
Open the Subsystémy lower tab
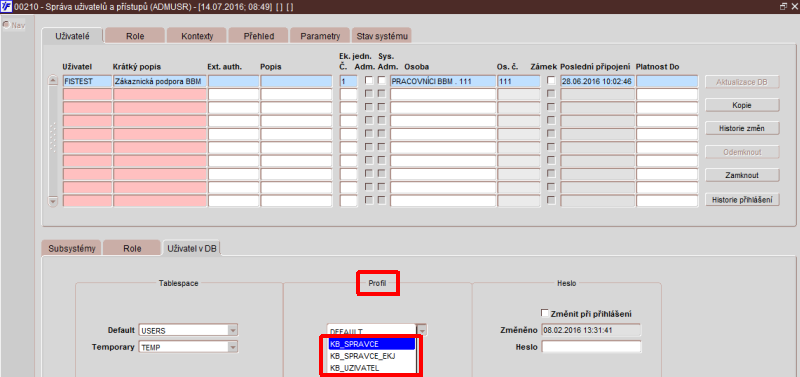click(71, 248)
